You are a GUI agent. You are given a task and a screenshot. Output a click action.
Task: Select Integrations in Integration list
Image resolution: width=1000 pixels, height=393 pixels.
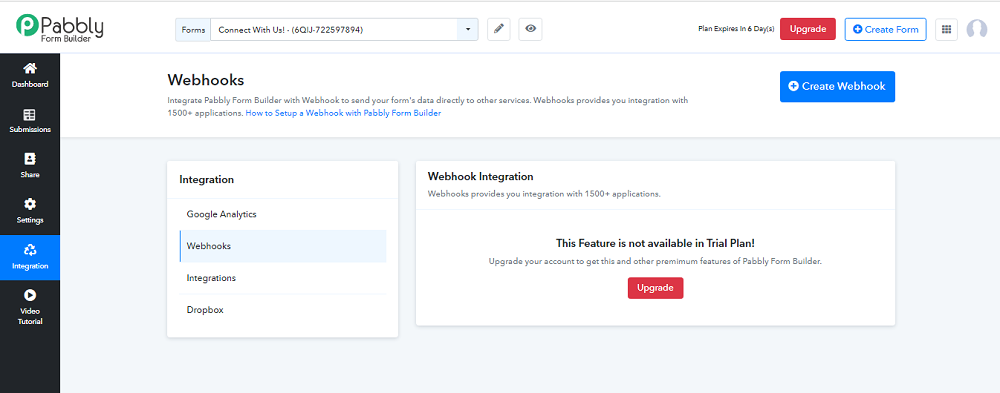click(x=283, y=278)
